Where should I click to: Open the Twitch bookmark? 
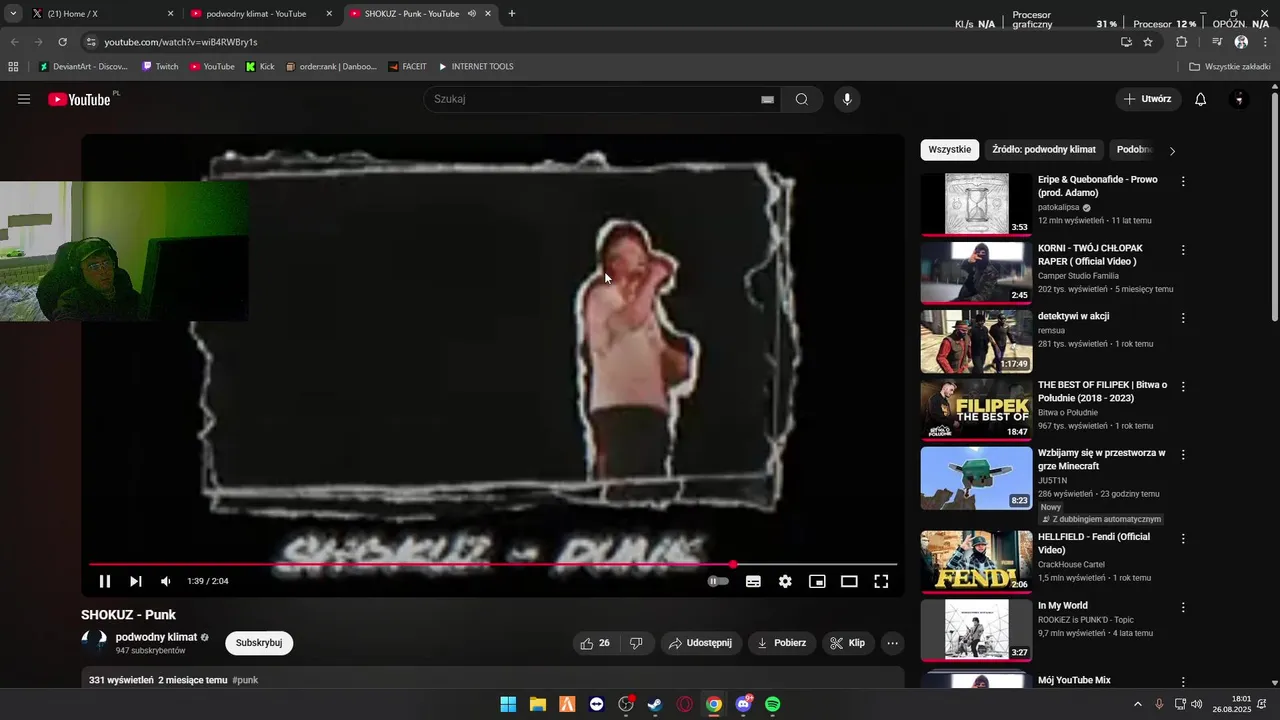[160, 67]
